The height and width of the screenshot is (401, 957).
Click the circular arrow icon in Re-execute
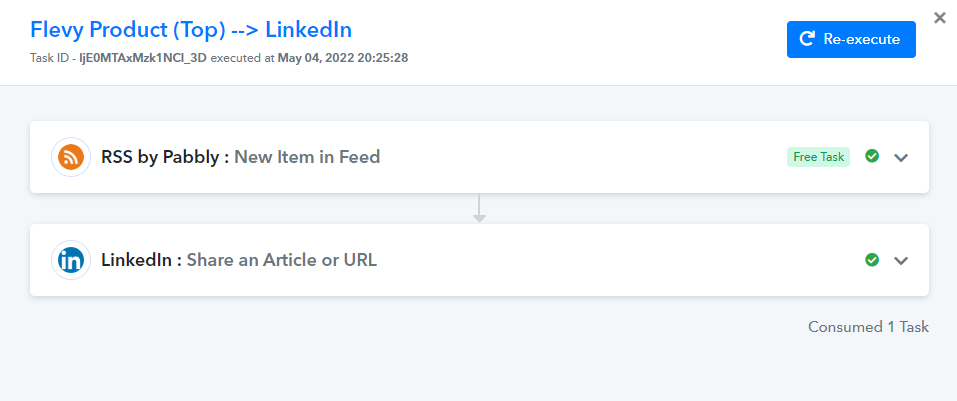[x=807, y=39]
